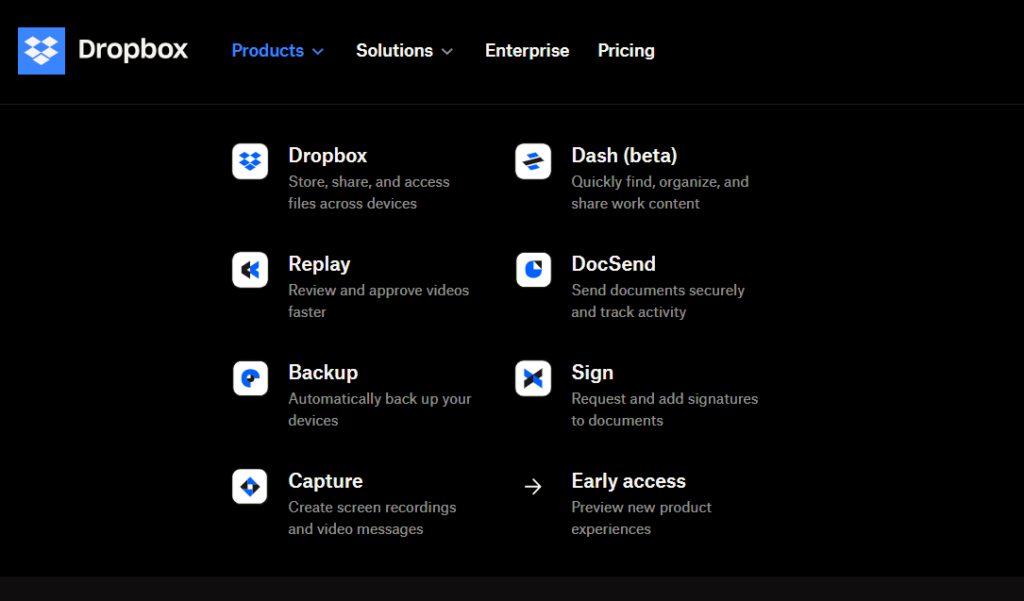Click 'Quickly find, organize, and share work content'
Image resolution: width=1024 pixels, height=601 pixels.
click(x=660, y=193)
